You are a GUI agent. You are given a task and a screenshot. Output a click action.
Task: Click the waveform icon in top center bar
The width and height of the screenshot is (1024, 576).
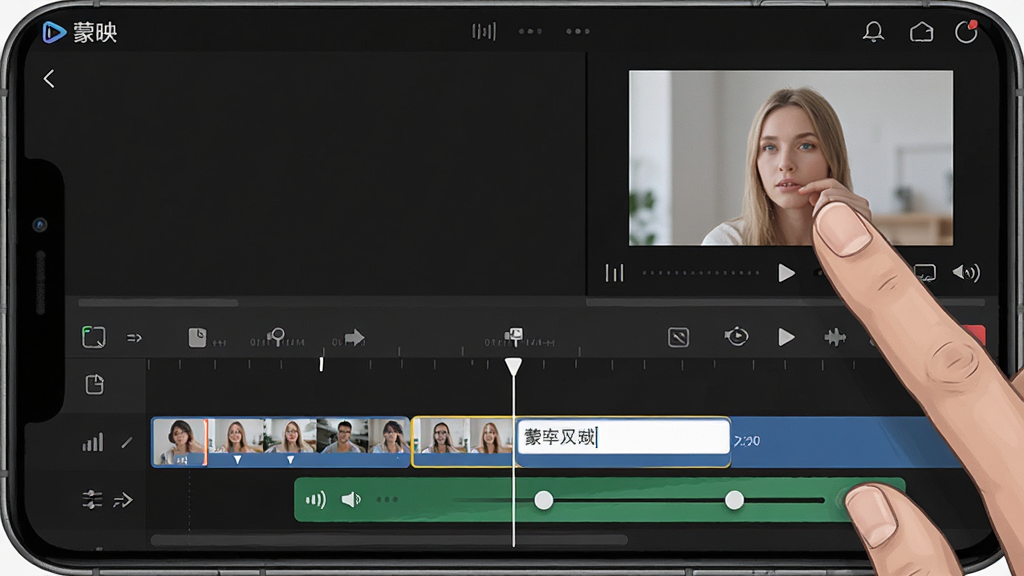point(484,31)
